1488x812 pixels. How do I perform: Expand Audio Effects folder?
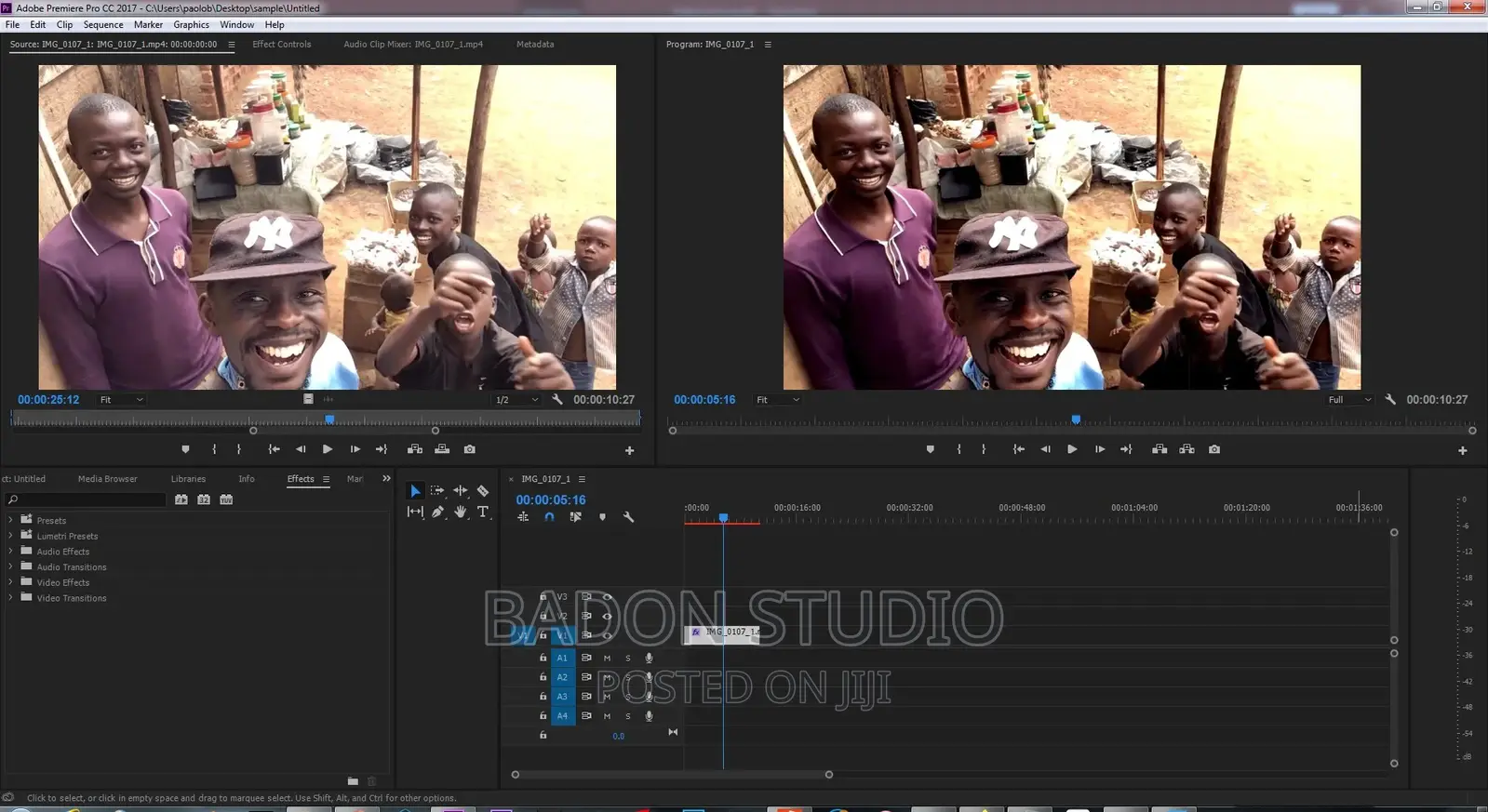[x=11, y=552]
